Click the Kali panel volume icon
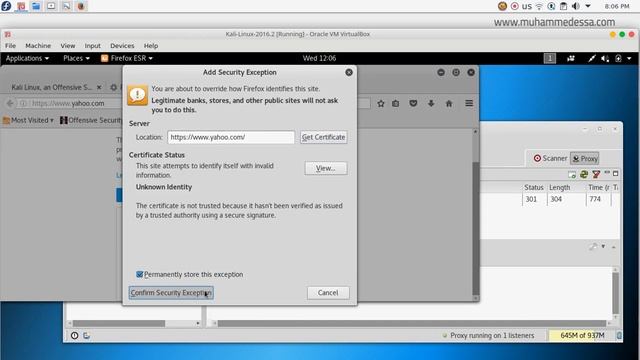The width and height of the screenshot is (640, 360). [605, 58]
